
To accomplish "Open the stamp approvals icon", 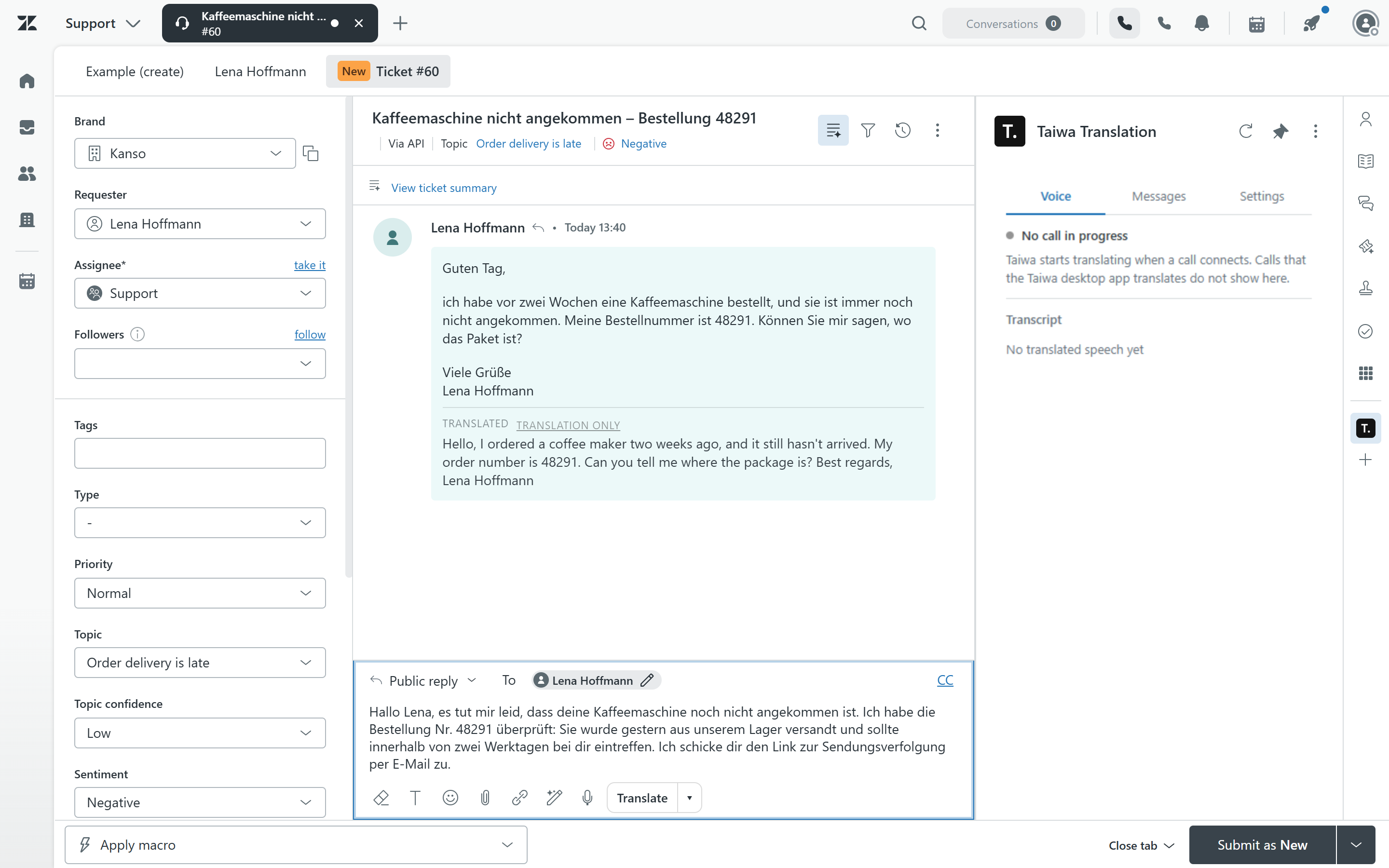I will click(1365, 288).
